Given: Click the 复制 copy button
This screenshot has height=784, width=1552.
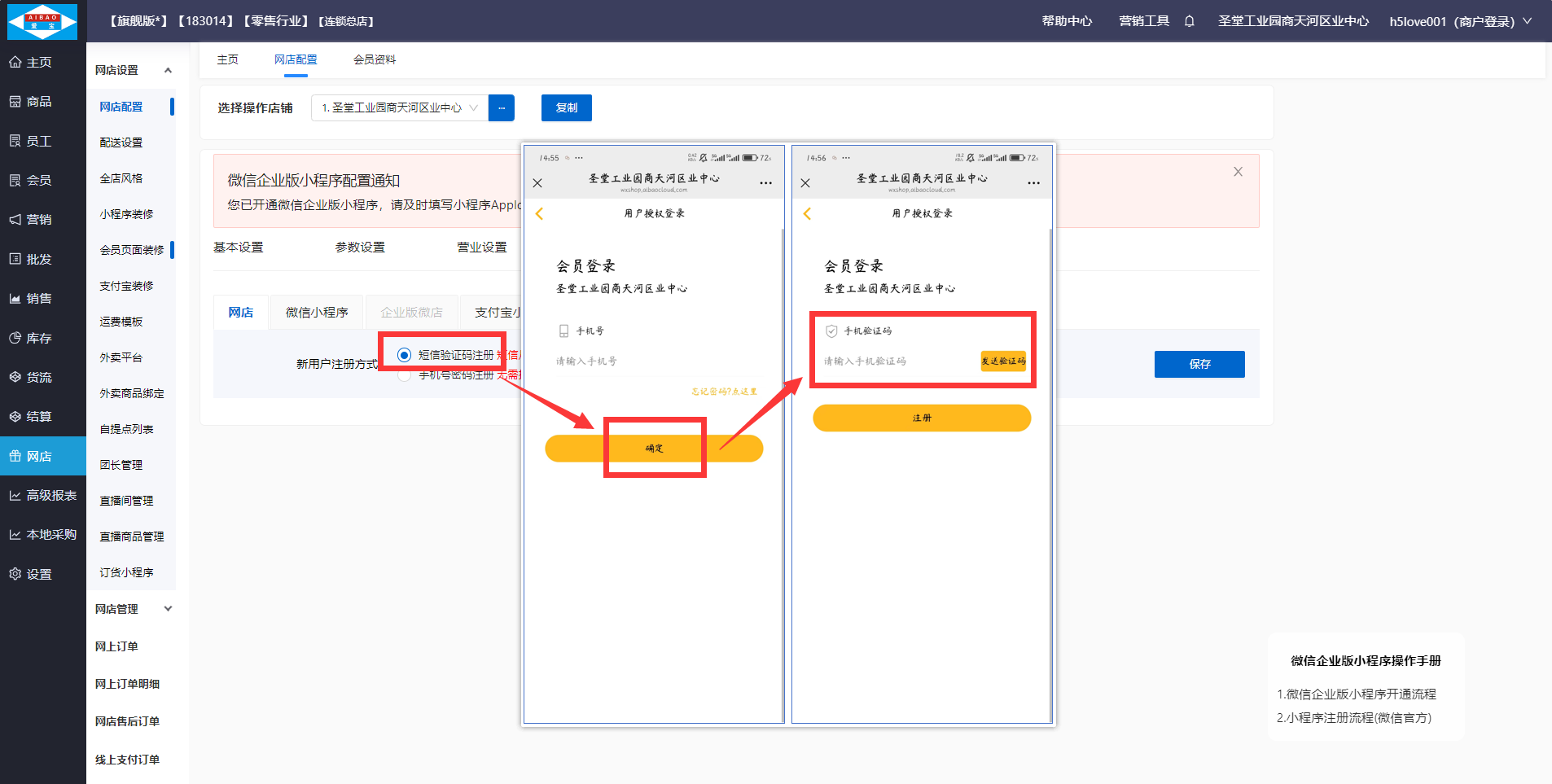Looking at the screenshot, I should point(566,108).
